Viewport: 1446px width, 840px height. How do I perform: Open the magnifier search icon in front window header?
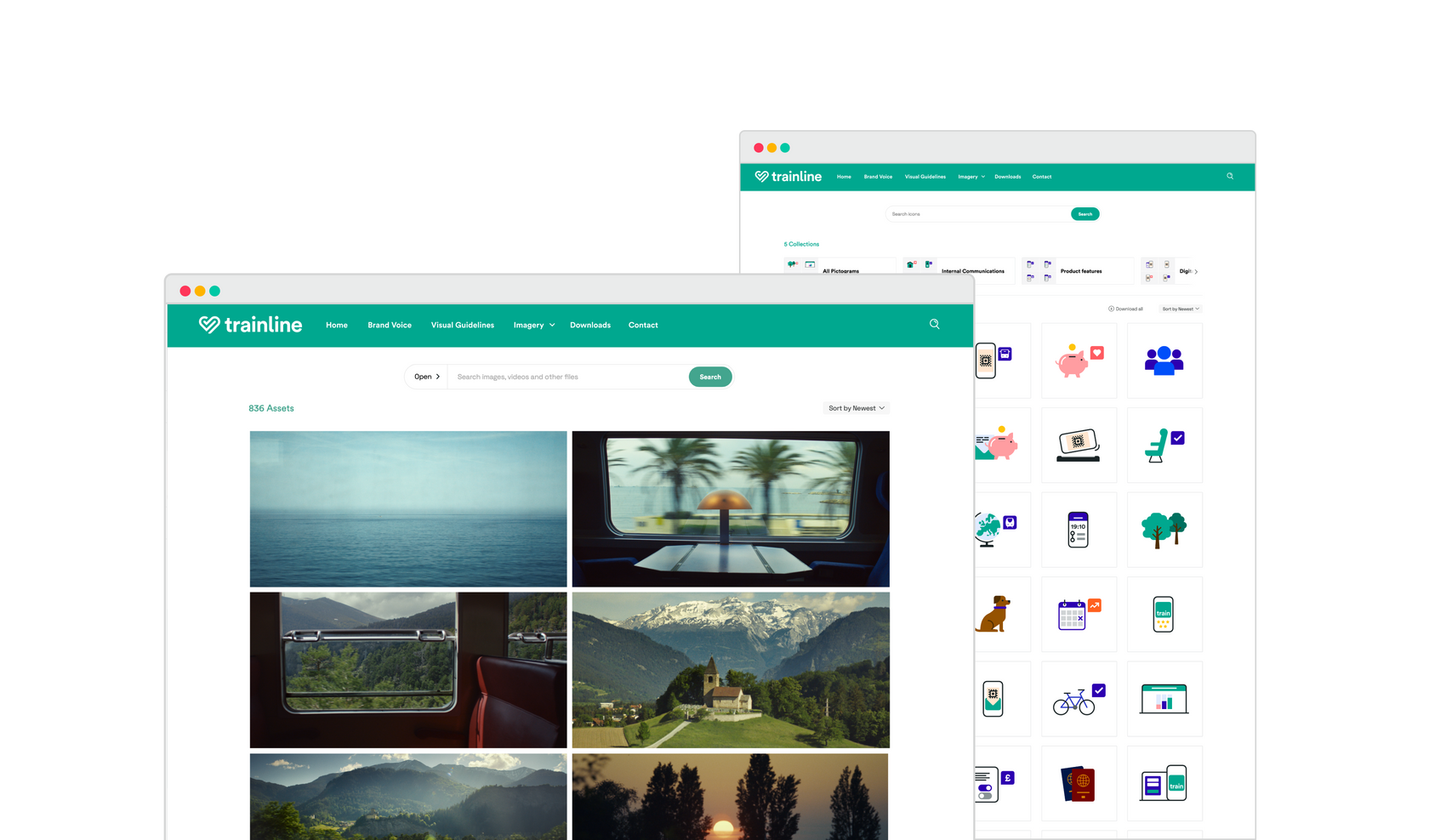(x=934, y=324)
